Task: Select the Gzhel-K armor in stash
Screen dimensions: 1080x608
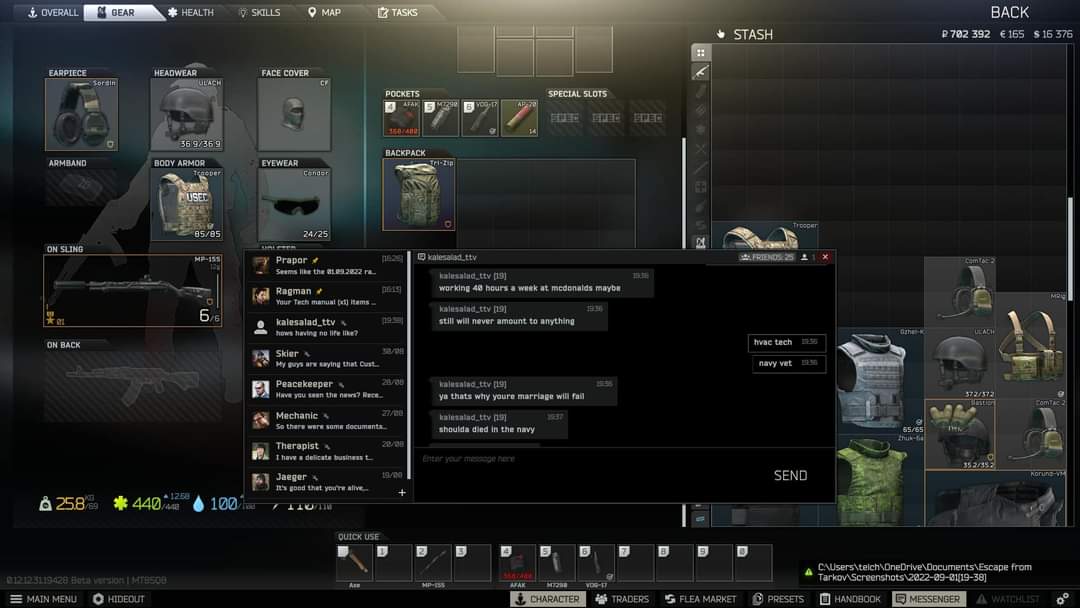Action: coord(880,380)
